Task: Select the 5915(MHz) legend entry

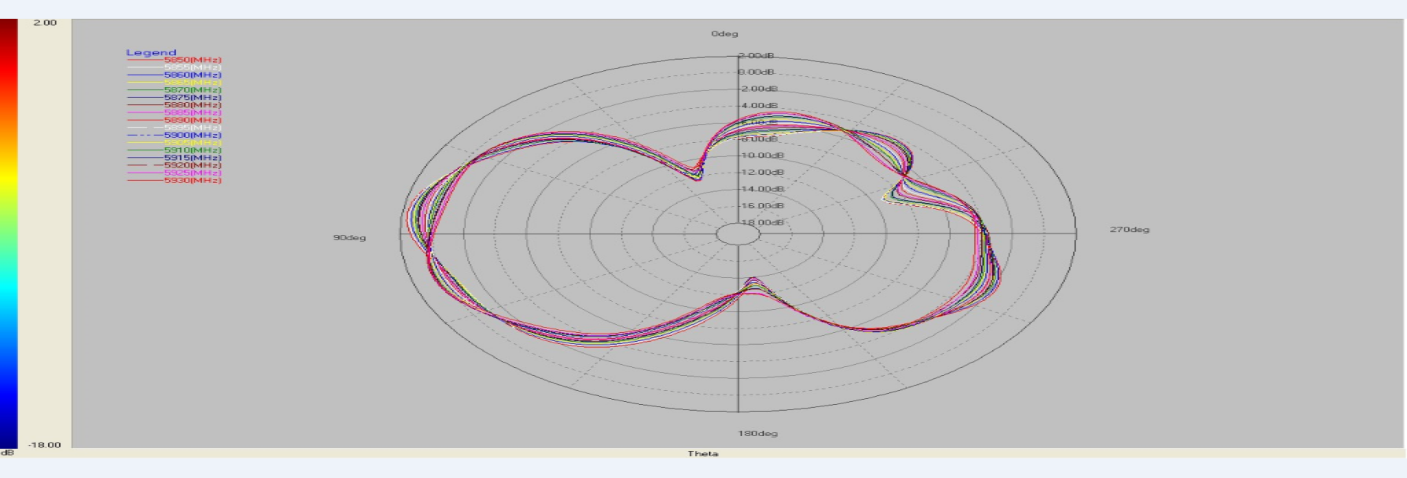Action: (174, 157)
